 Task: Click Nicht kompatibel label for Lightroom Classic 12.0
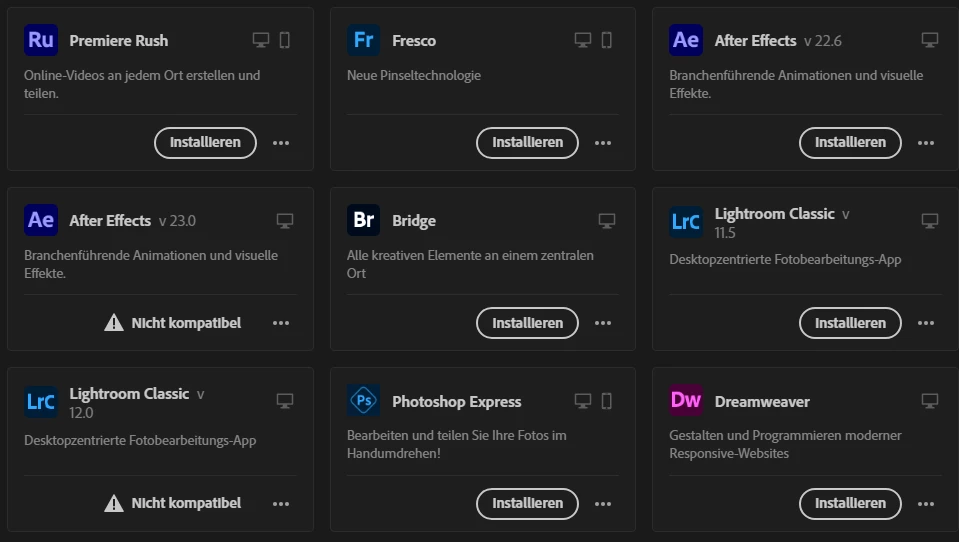[186, 503]
